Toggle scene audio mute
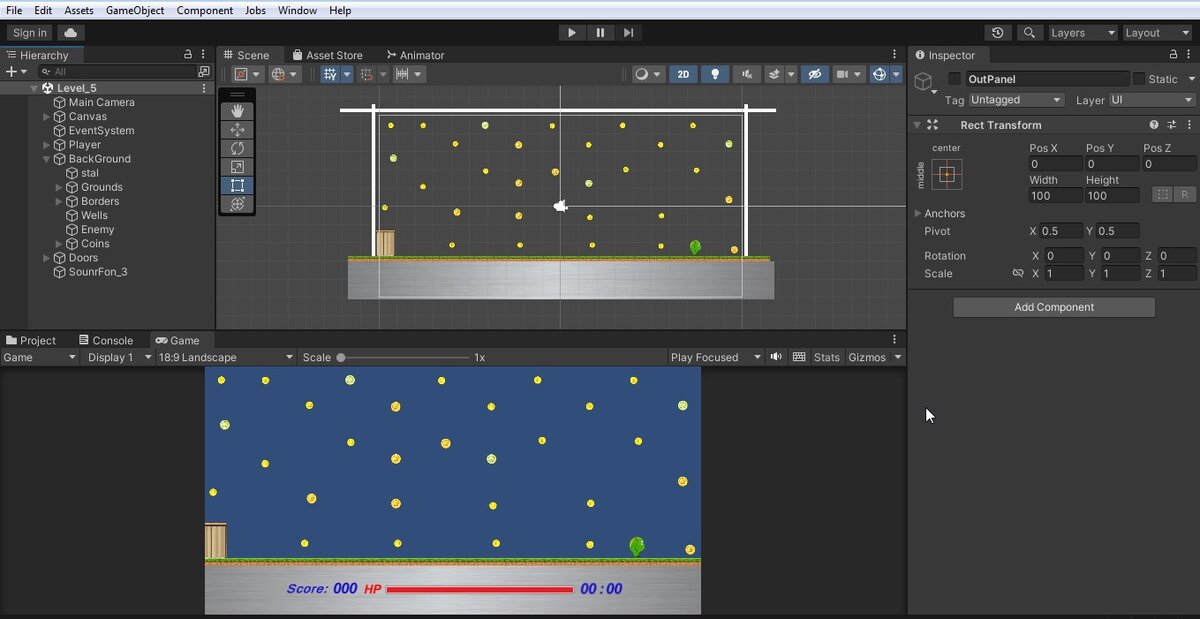This screenshot has height=619, width=1200. (x=746, y=74)
